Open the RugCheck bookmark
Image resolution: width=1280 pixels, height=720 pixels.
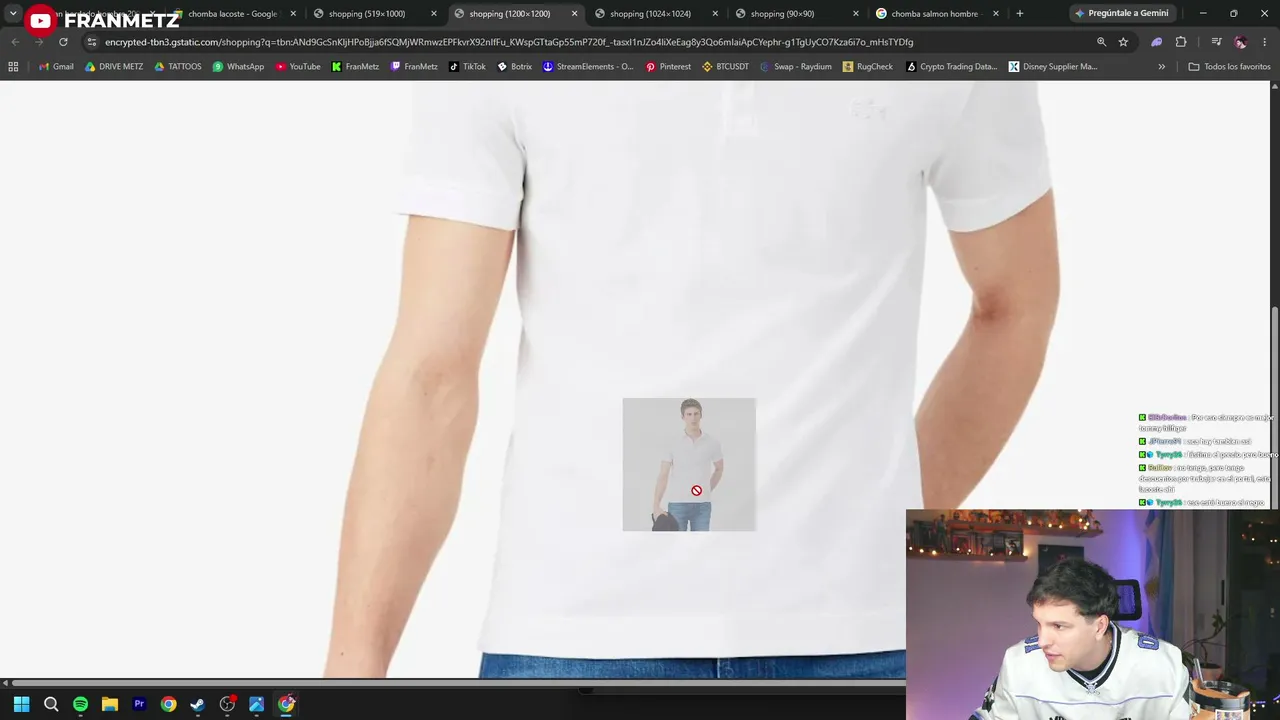(868, 67)
